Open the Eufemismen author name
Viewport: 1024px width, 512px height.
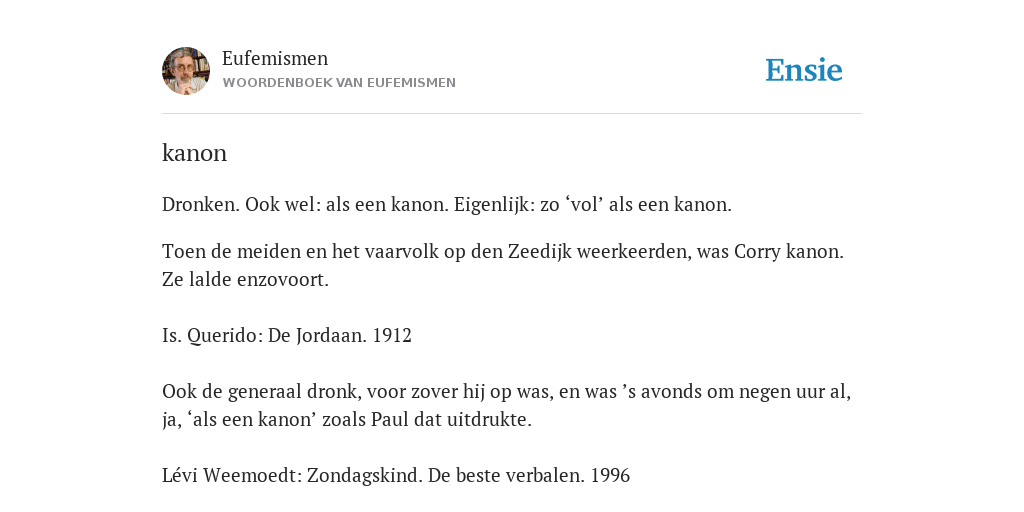[x=275, y=58]
